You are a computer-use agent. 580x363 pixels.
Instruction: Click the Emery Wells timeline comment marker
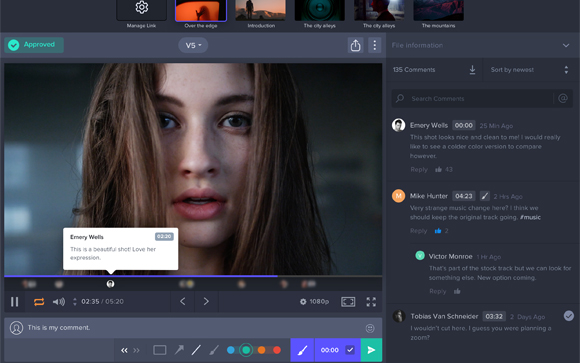(110, 284)
